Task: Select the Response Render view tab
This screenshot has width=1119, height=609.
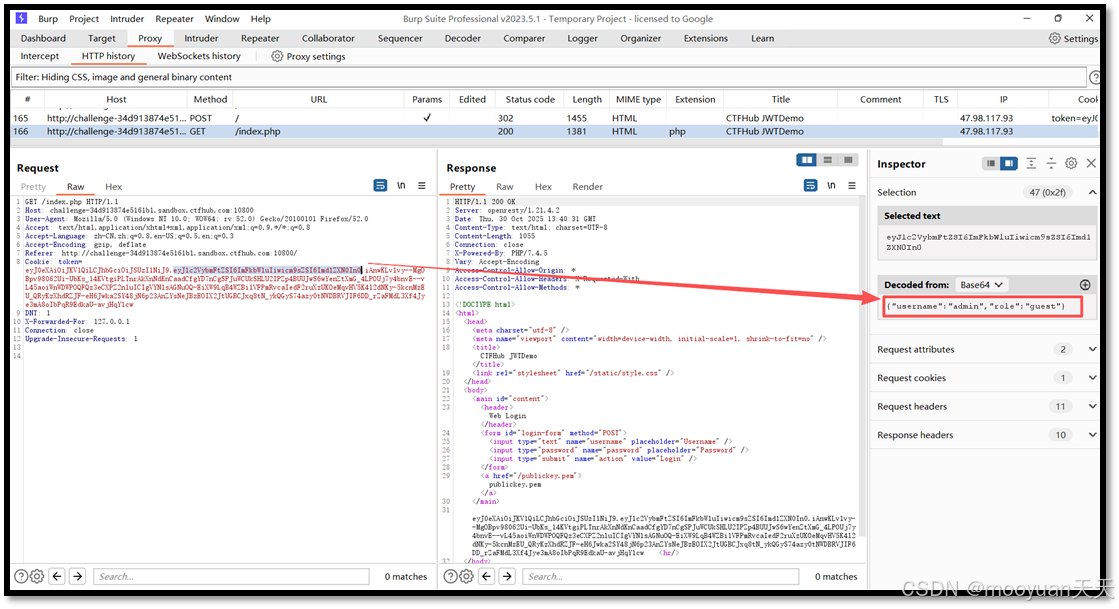Action: pos(587,186)
